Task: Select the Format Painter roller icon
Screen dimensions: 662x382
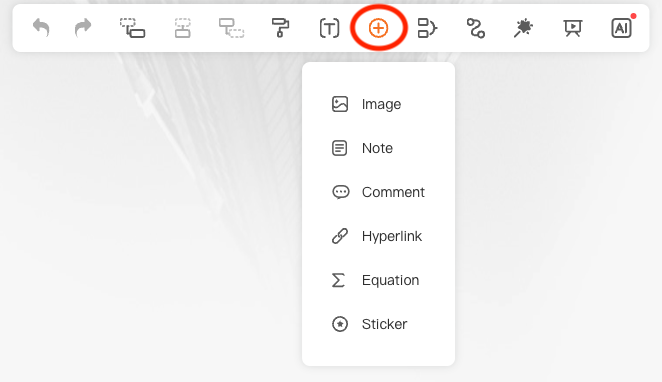Action: click(x=280, y=28)
